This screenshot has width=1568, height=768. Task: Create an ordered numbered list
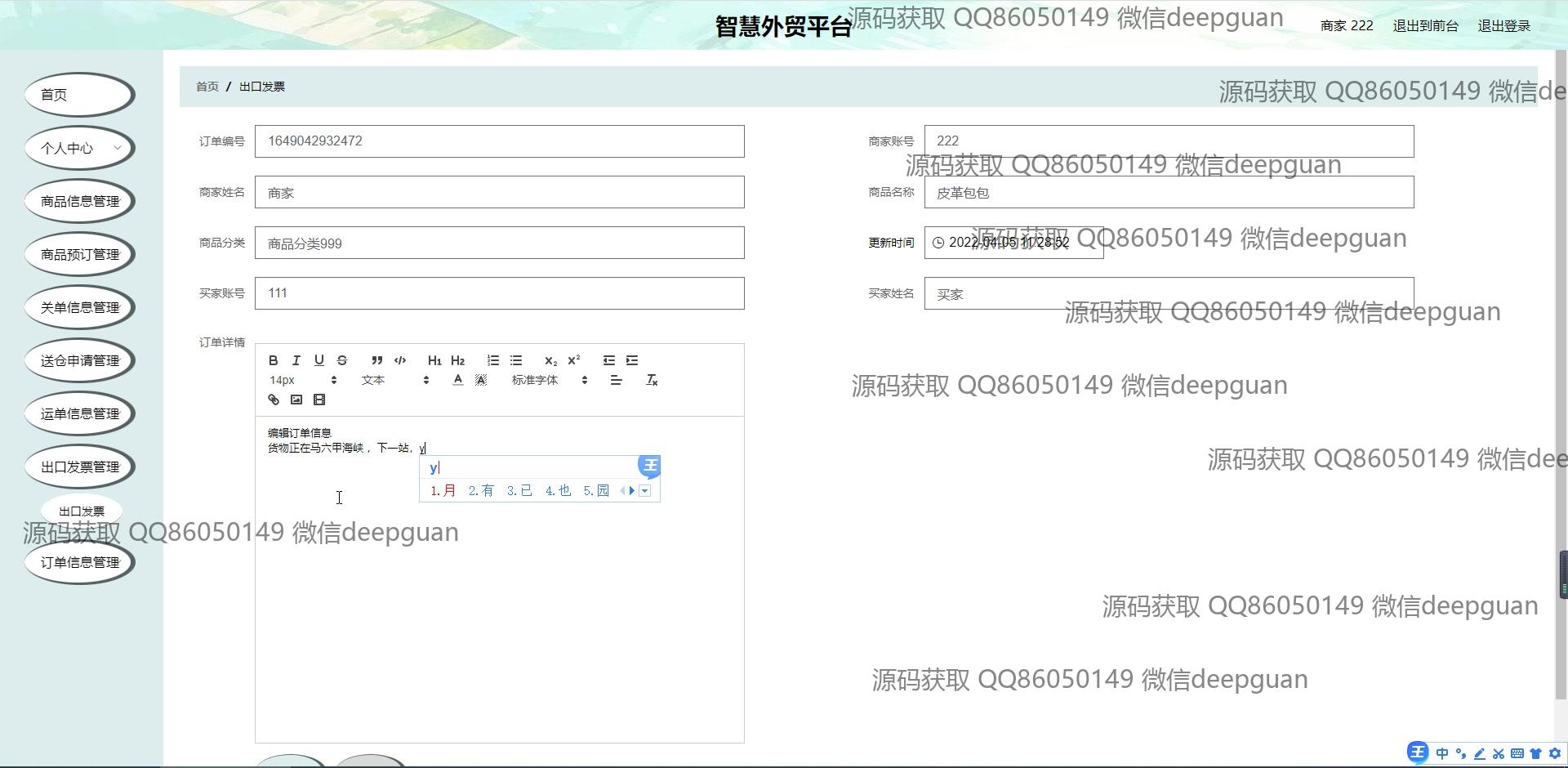tap(493, 360)
